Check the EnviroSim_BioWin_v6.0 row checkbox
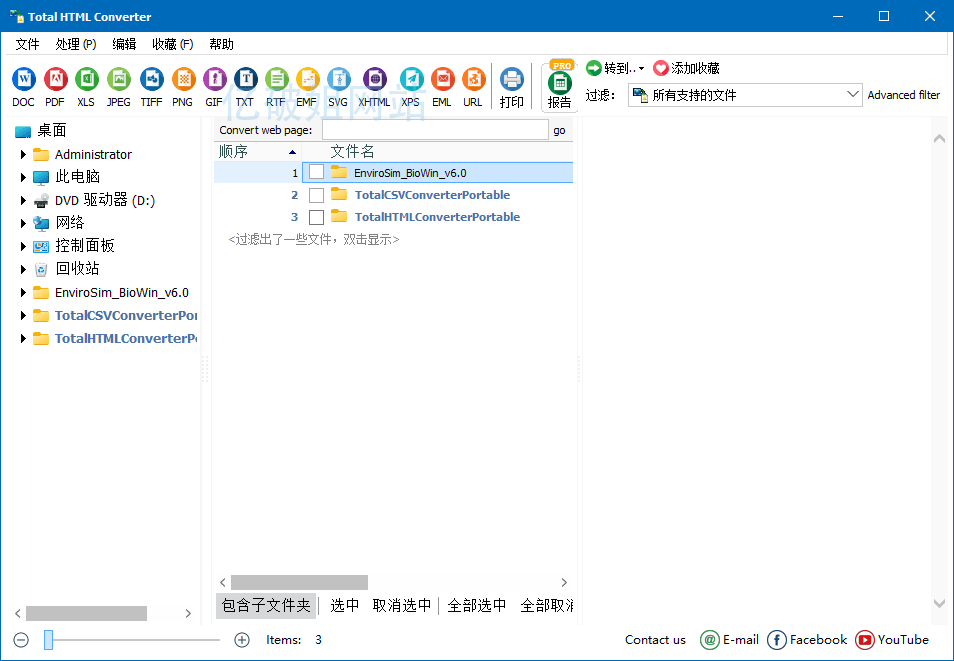This screenshot has height=661, width=954. pos(316,171)
